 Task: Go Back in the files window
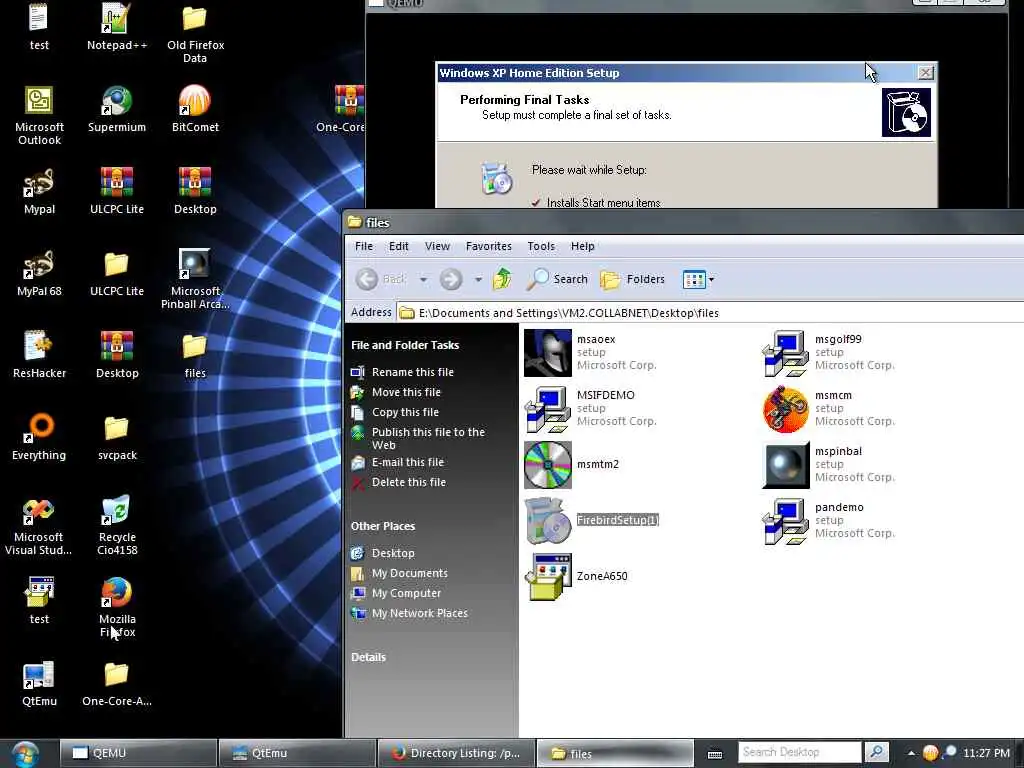tap(381, 279)
